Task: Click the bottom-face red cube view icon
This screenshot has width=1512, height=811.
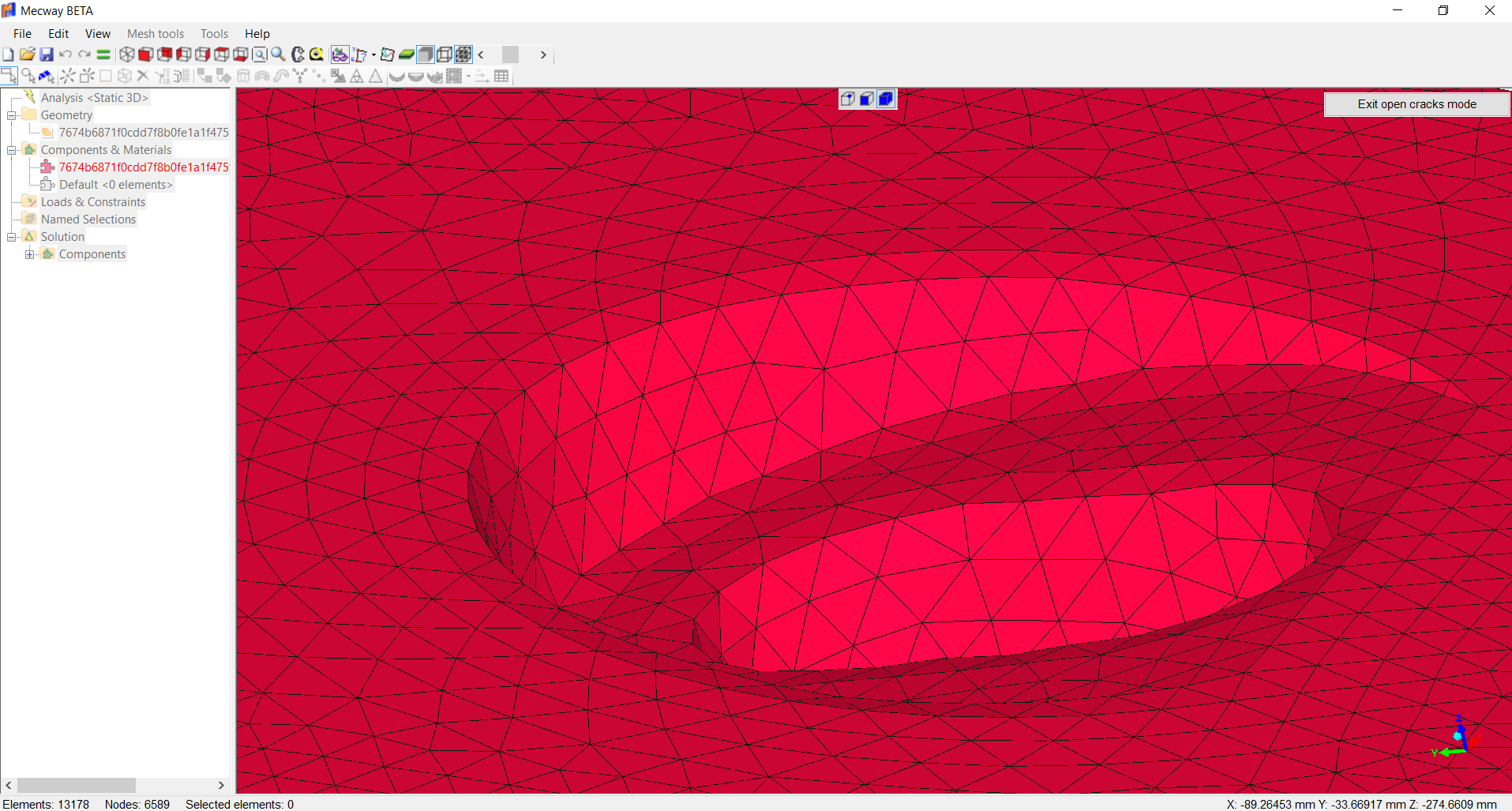Action: [240, 54]
